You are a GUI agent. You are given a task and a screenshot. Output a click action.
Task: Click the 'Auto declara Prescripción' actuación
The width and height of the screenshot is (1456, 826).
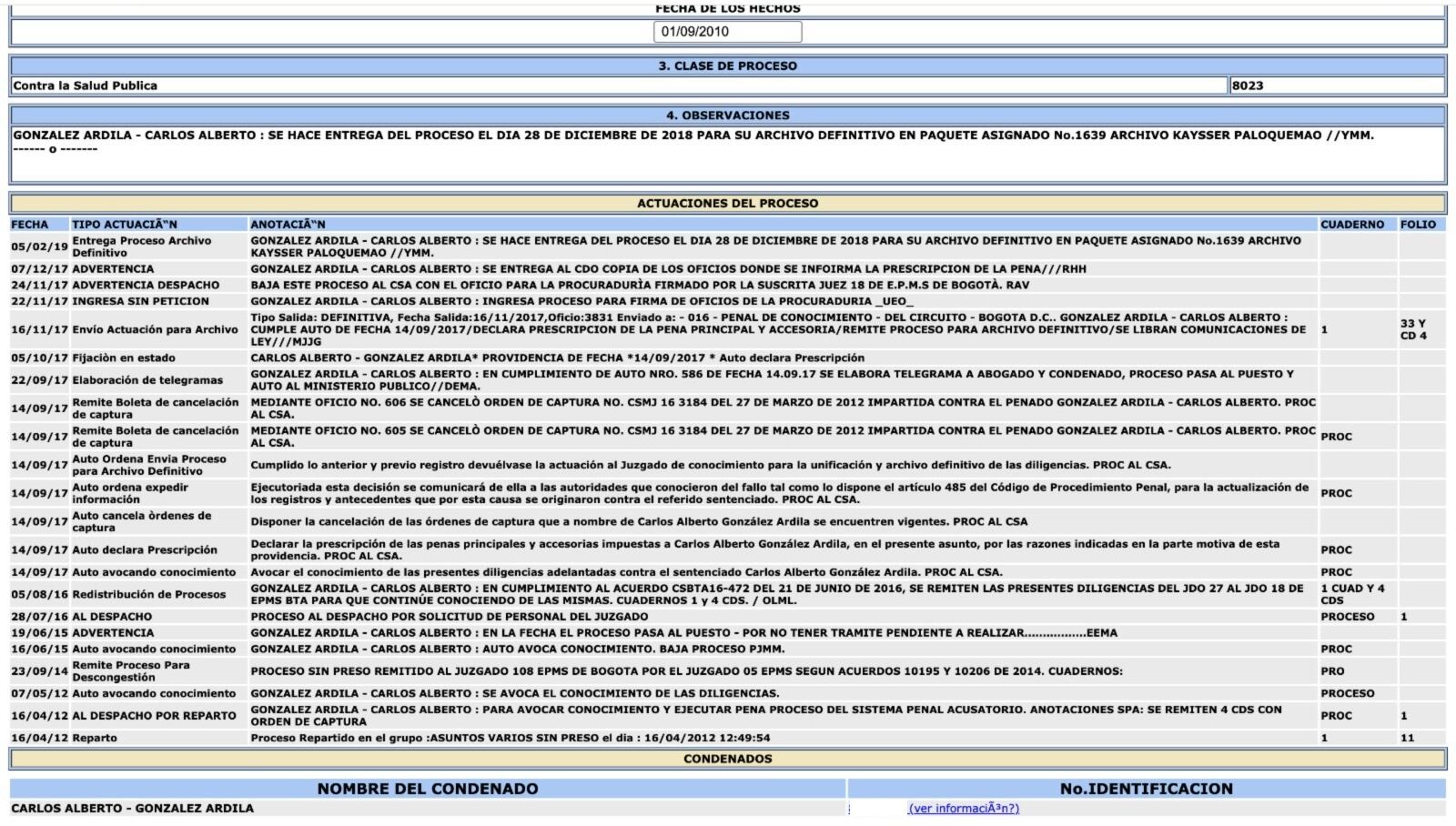(145, 549)
